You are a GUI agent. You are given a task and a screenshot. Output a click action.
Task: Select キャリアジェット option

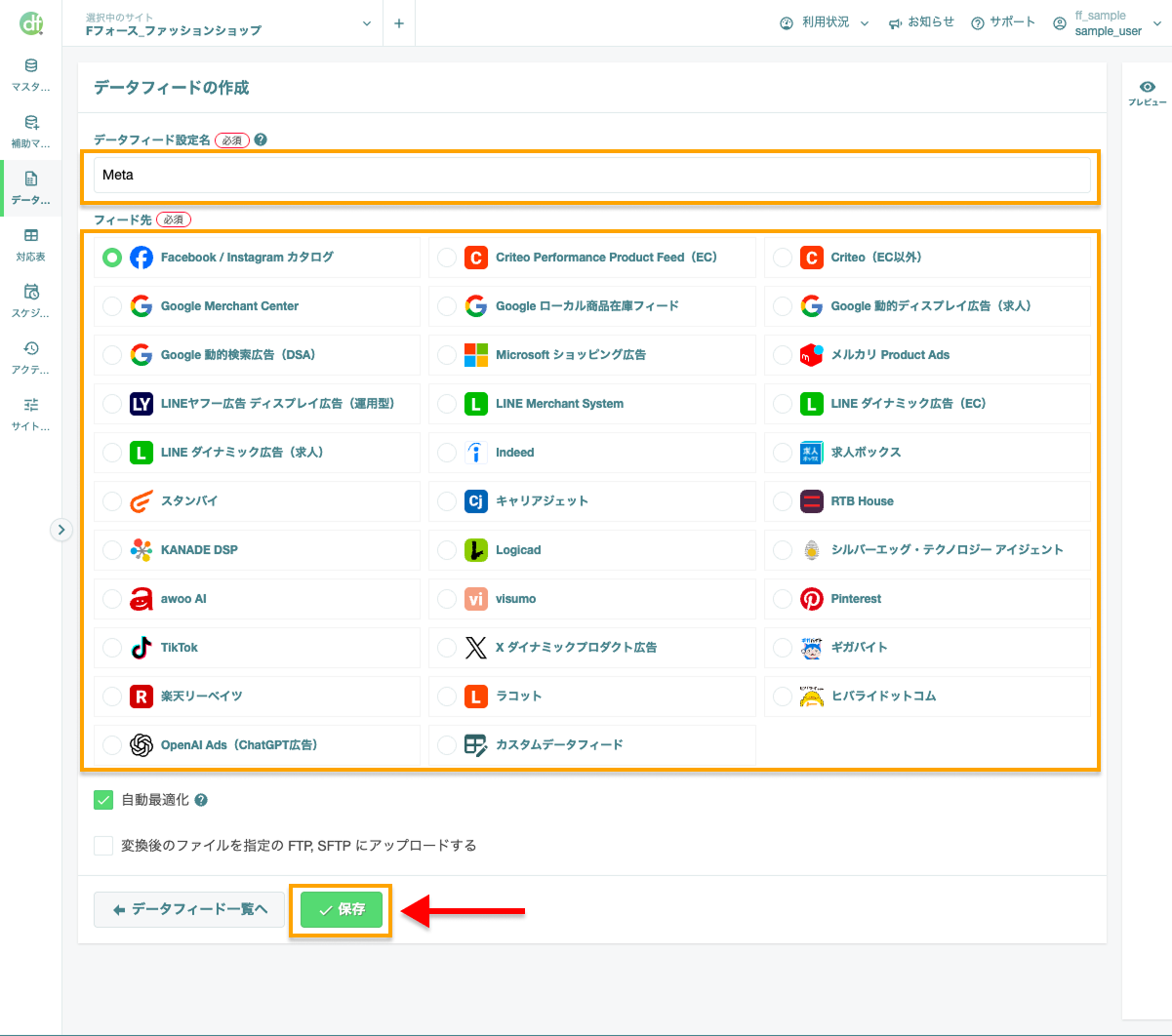point(592,501)
